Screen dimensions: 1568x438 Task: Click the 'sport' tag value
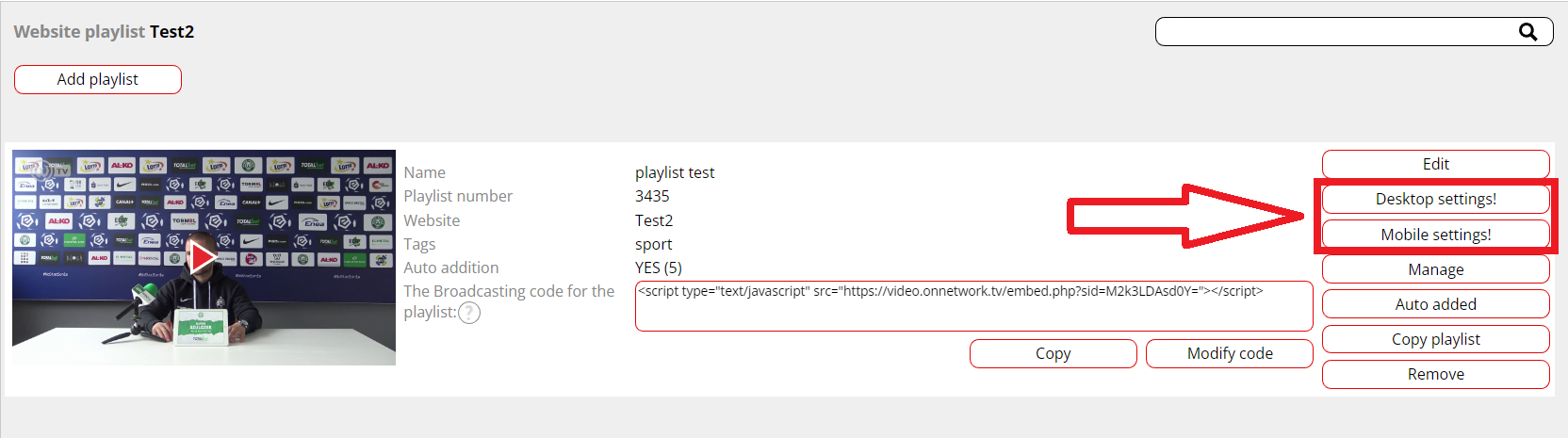pyautogui.click(x=653, y=244)
